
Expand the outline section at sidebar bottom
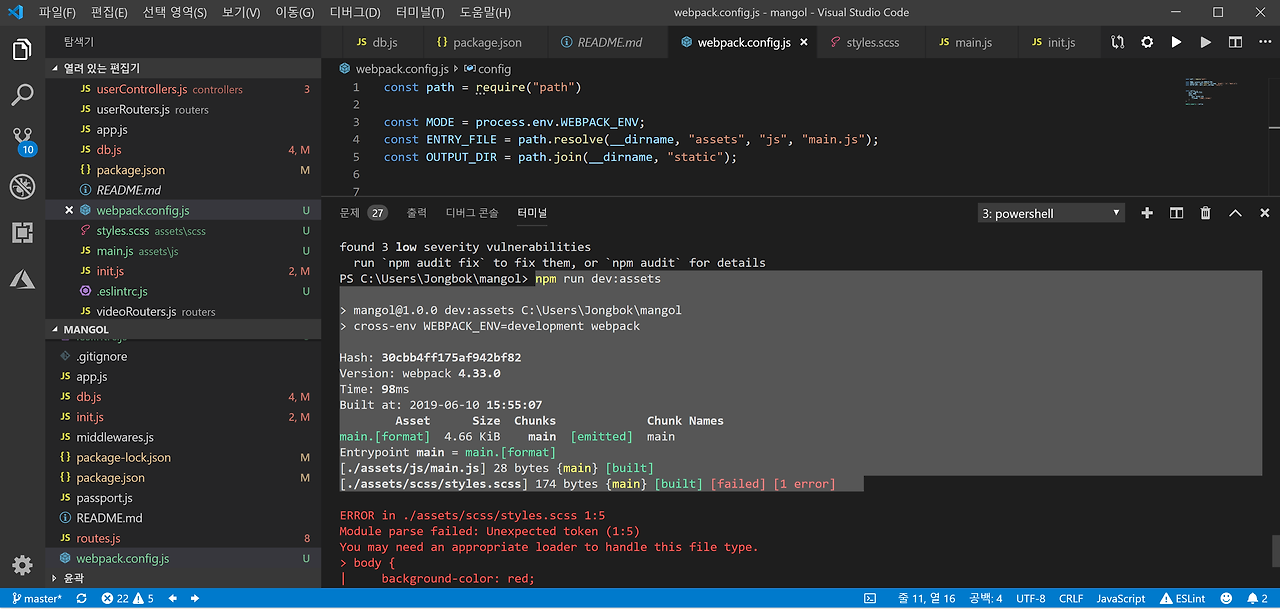coord(185,578)
